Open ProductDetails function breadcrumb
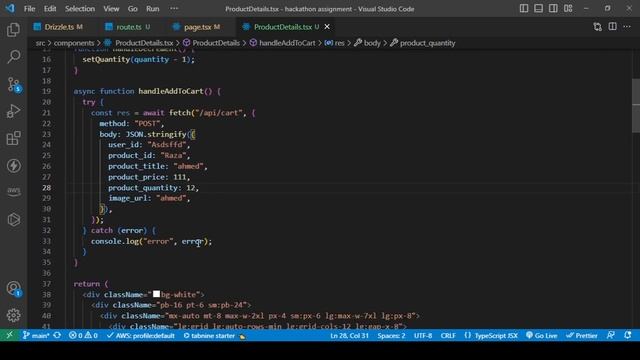Viewport: 640px width, 360px height. [211, 43]
